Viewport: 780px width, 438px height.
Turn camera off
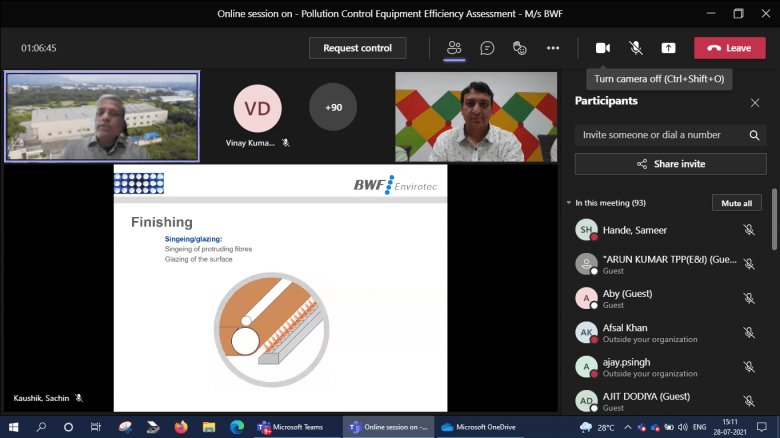[x=603, y=48]
